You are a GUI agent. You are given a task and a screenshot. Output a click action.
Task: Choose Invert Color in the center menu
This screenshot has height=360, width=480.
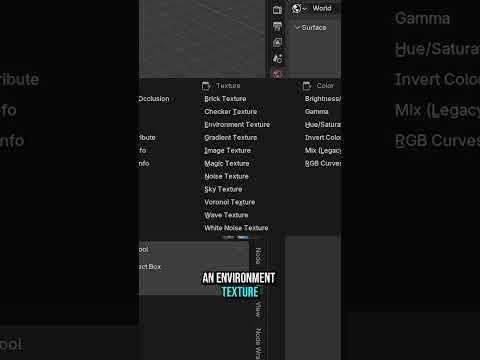(x=323, y=138)
